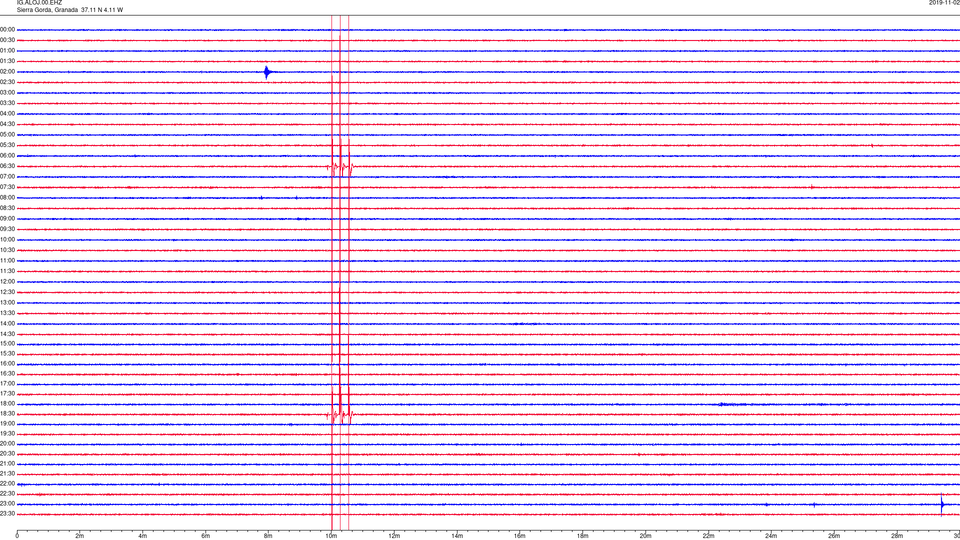
Task: Click the small red blip on the 05:30 trace
Action: point(872,146)
